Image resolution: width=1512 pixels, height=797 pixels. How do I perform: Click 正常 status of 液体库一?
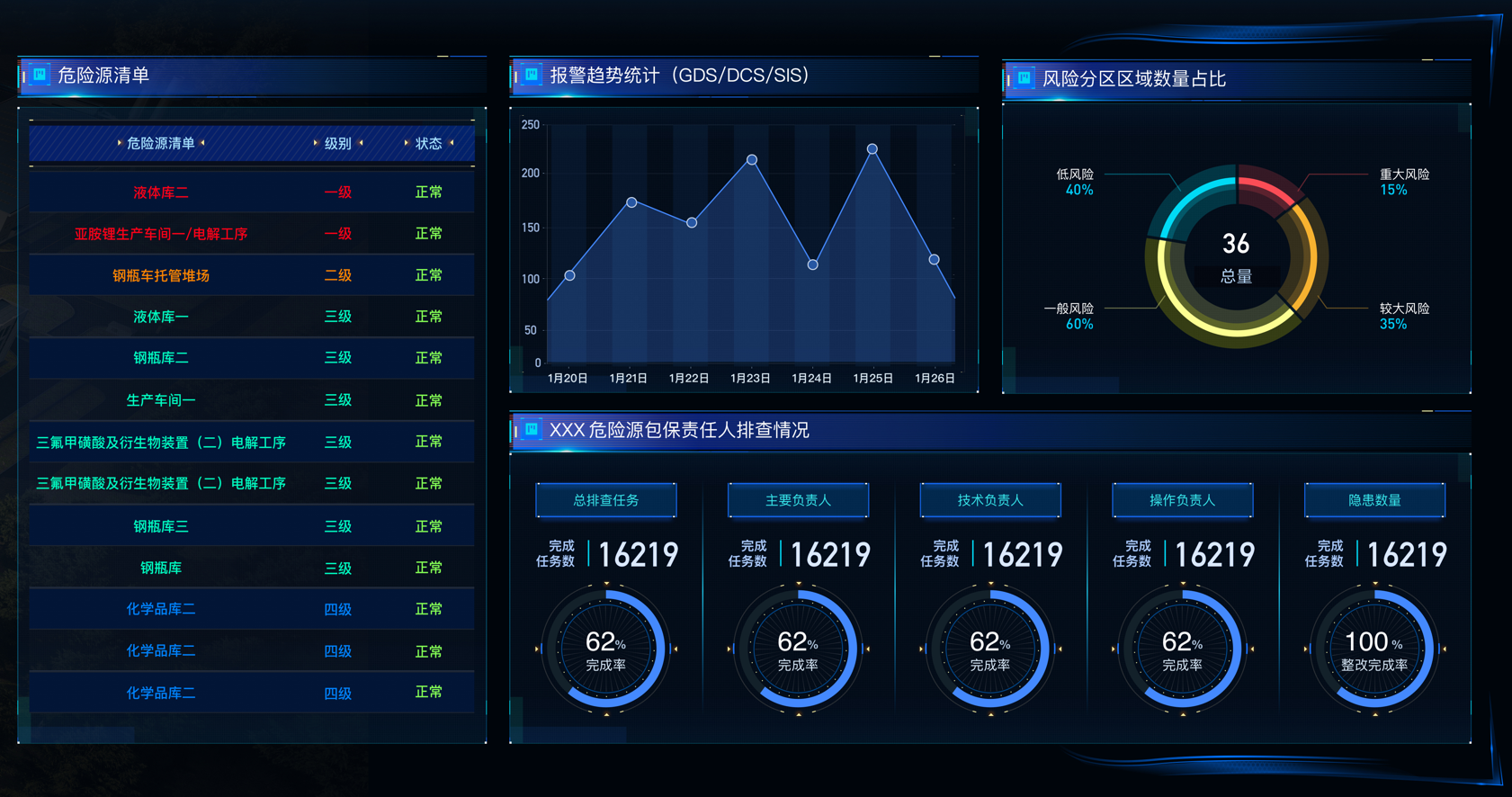[x=429, y=317]
